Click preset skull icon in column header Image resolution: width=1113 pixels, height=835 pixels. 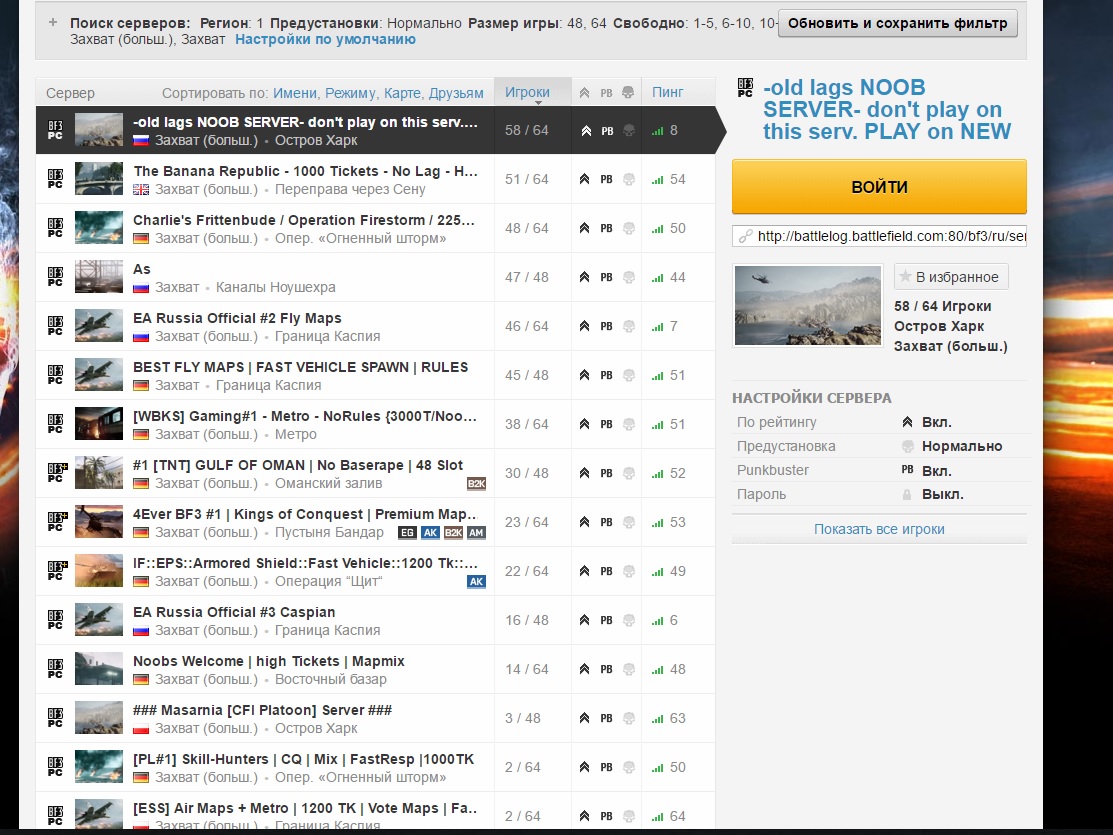[628, 92]
